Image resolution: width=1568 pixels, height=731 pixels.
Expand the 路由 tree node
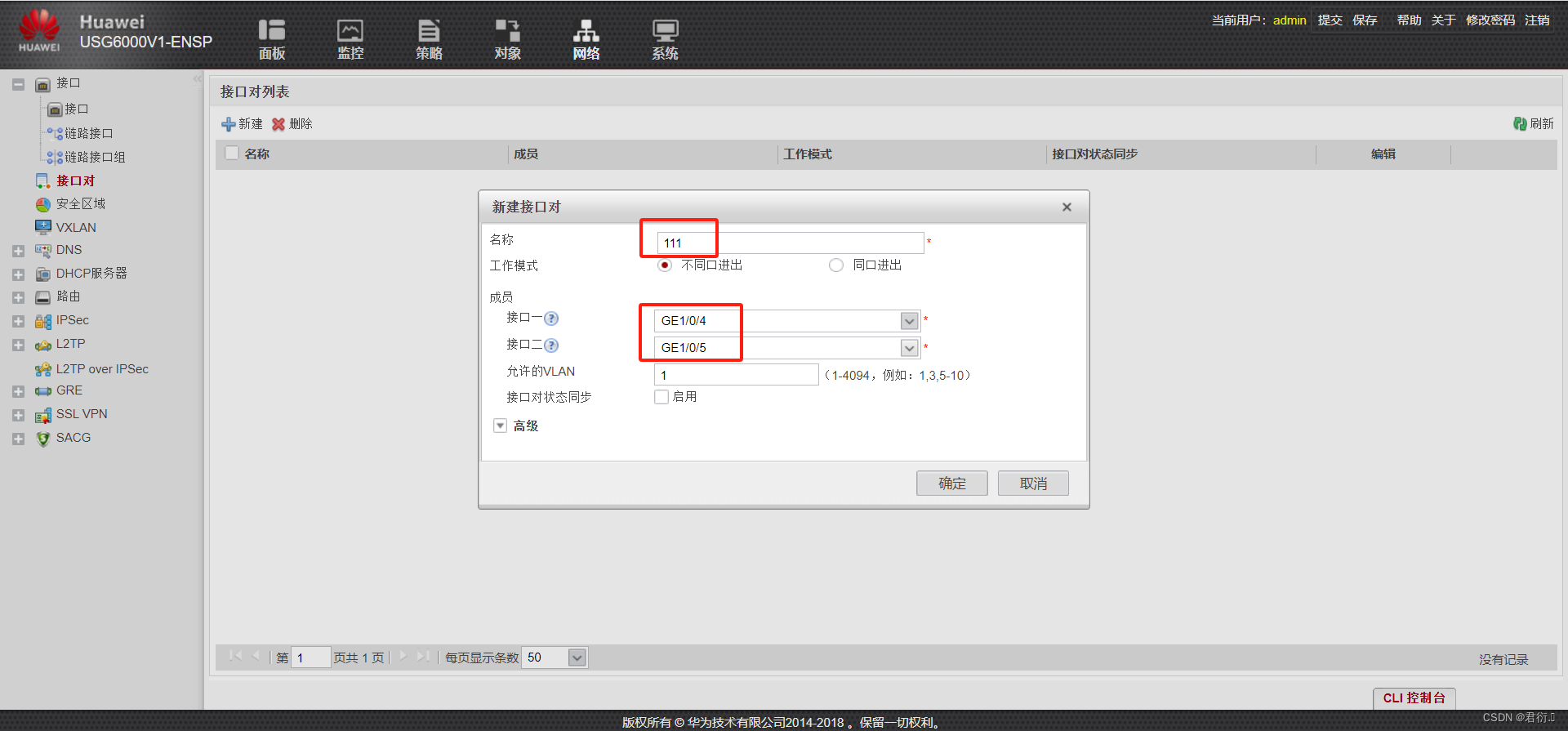click(x=18, y=297)
